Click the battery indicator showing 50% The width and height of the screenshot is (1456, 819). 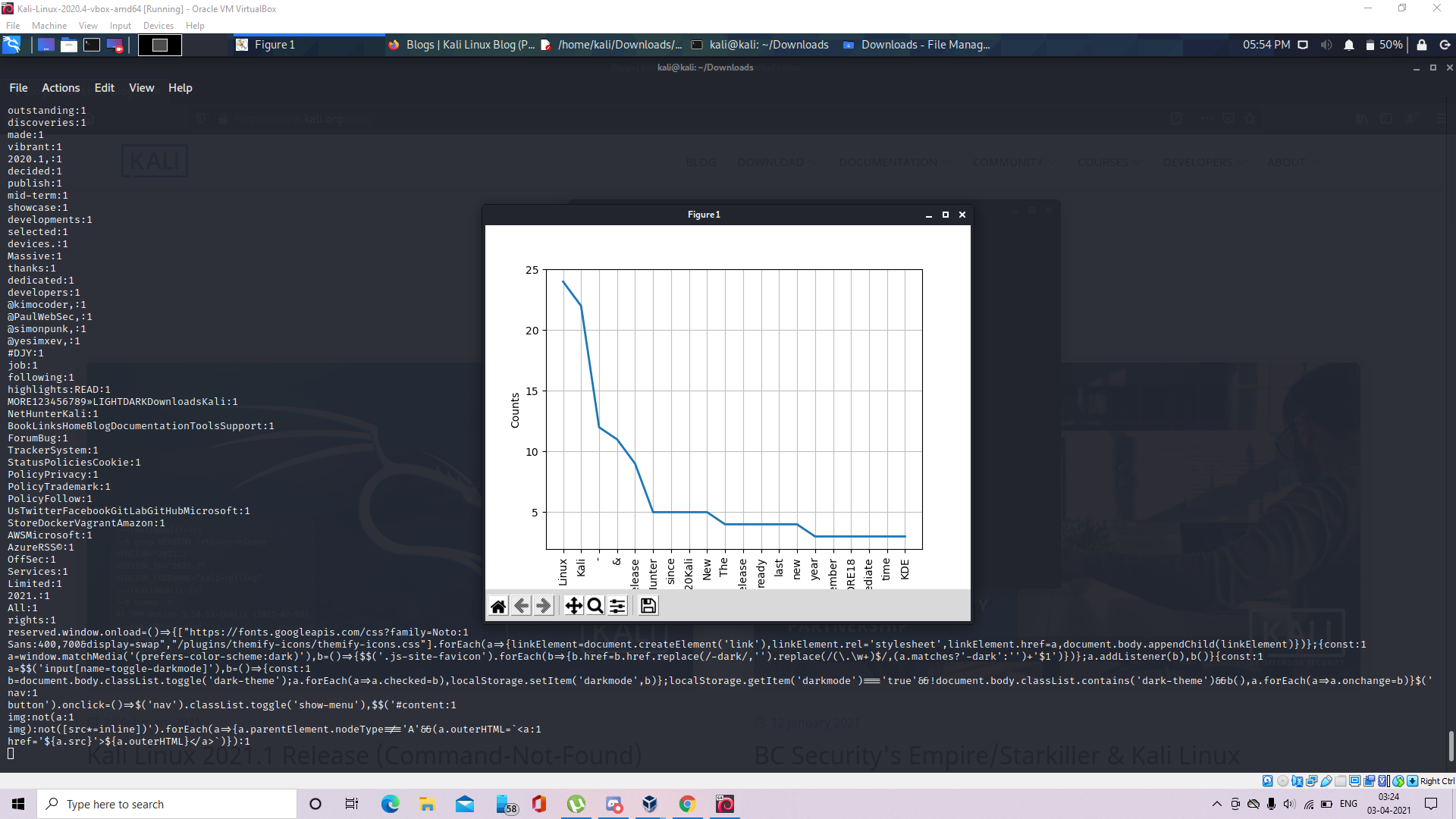point(1382,45)
